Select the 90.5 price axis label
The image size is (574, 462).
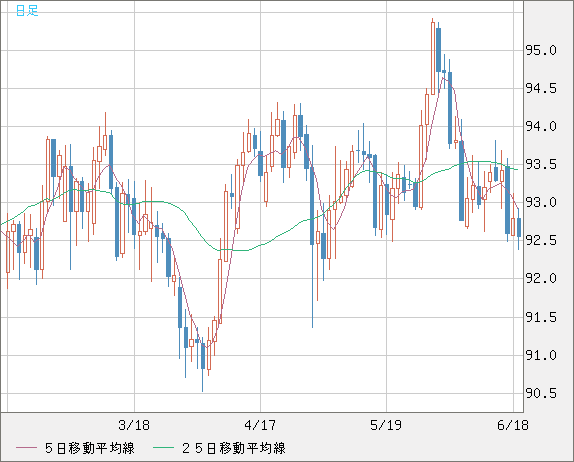[x=541, y=393]
